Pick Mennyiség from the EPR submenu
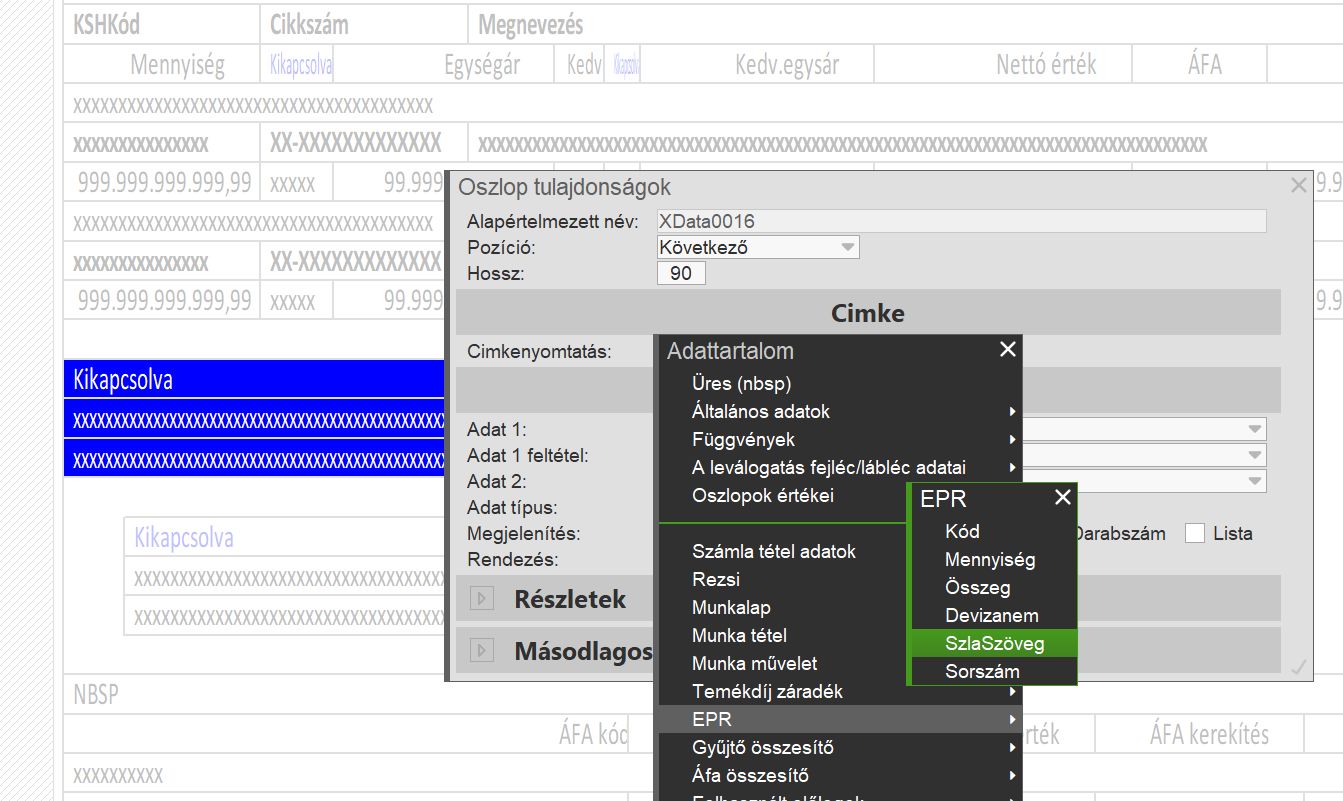Viewport: 1343px width, 801px height. pos(993,559)
